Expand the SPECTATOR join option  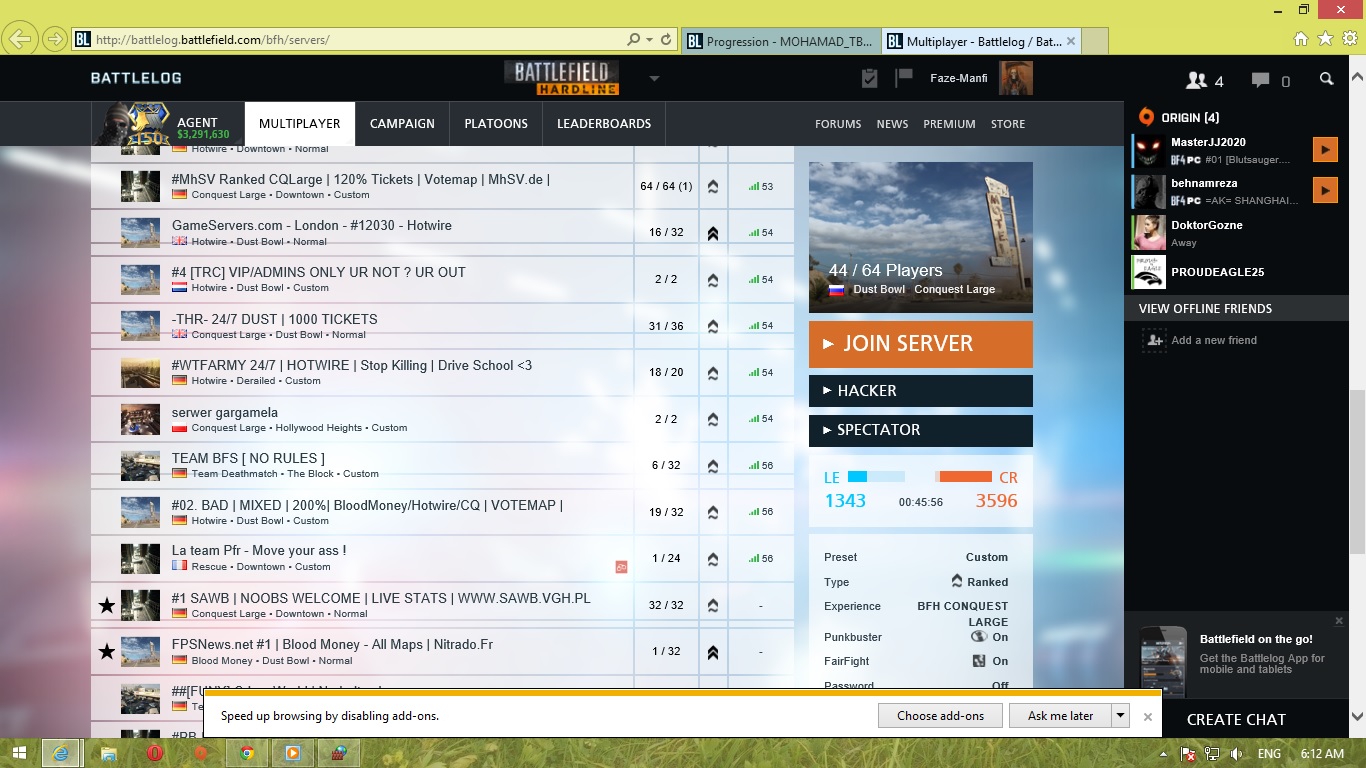pos(920,430)
